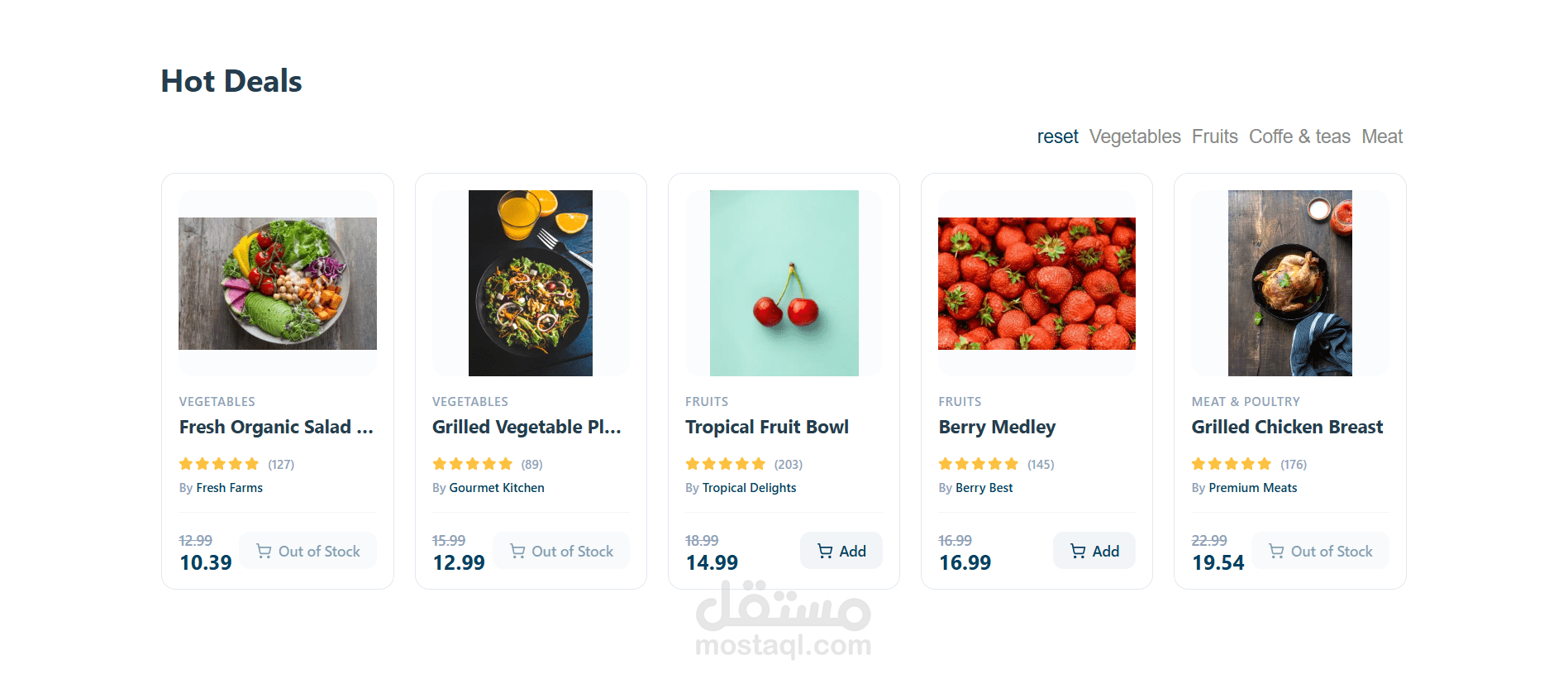Click the cart icon on Grilled Vegetable's Out of Stock button
1568x674 pixels.
(x=517, y=551)
